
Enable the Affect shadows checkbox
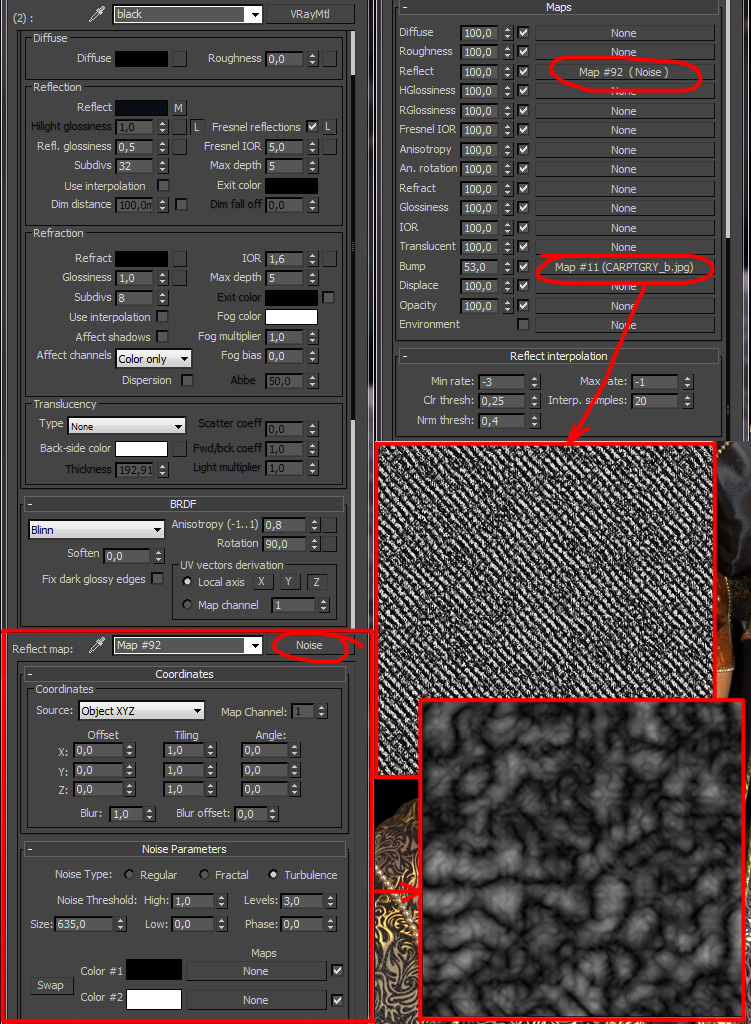162,337
